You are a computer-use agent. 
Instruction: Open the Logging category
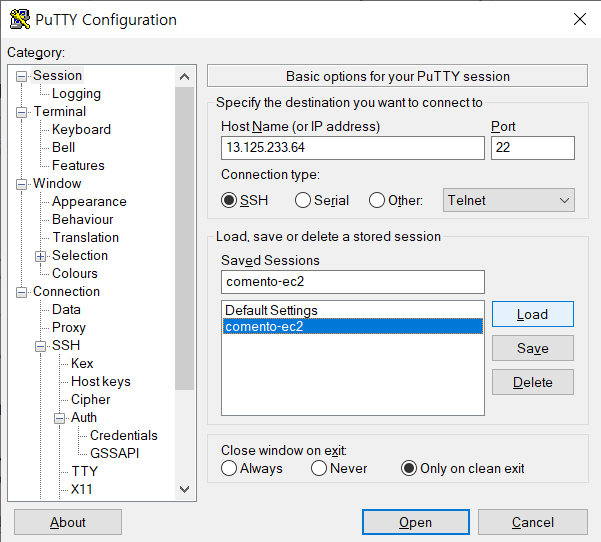point(76,94)
